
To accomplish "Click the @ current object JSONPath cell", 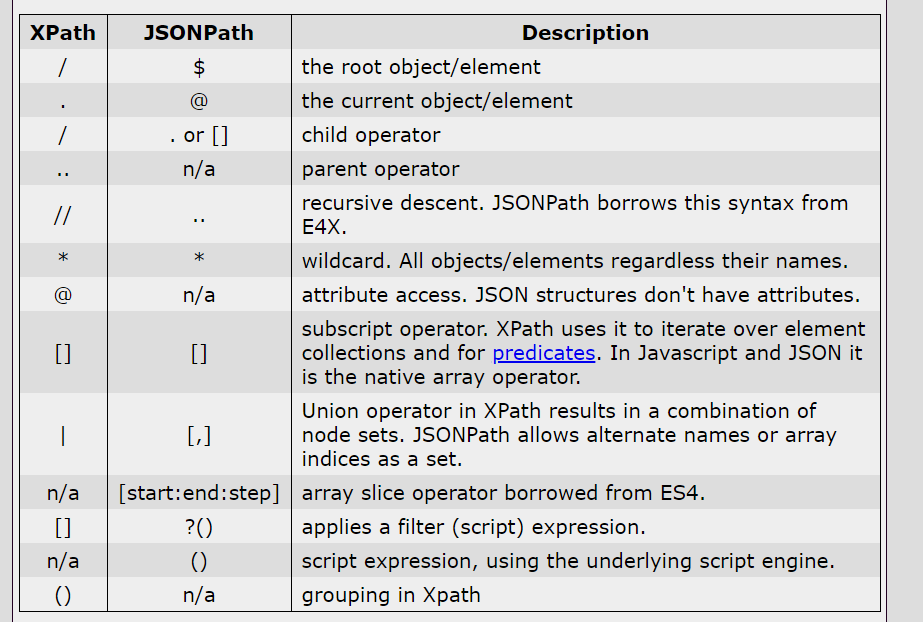I will [x=199, y=101].
